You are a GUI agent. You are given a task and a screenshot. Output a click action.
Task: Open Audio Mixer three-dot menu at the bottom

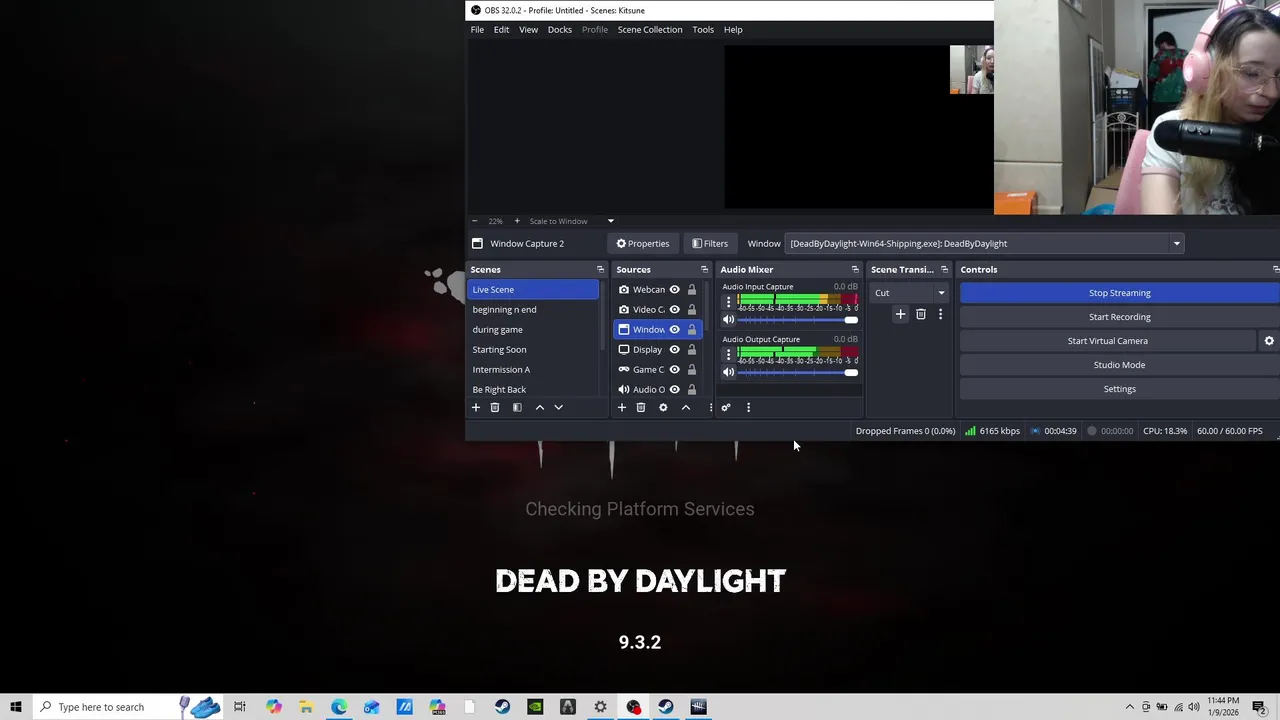(748, 407)
